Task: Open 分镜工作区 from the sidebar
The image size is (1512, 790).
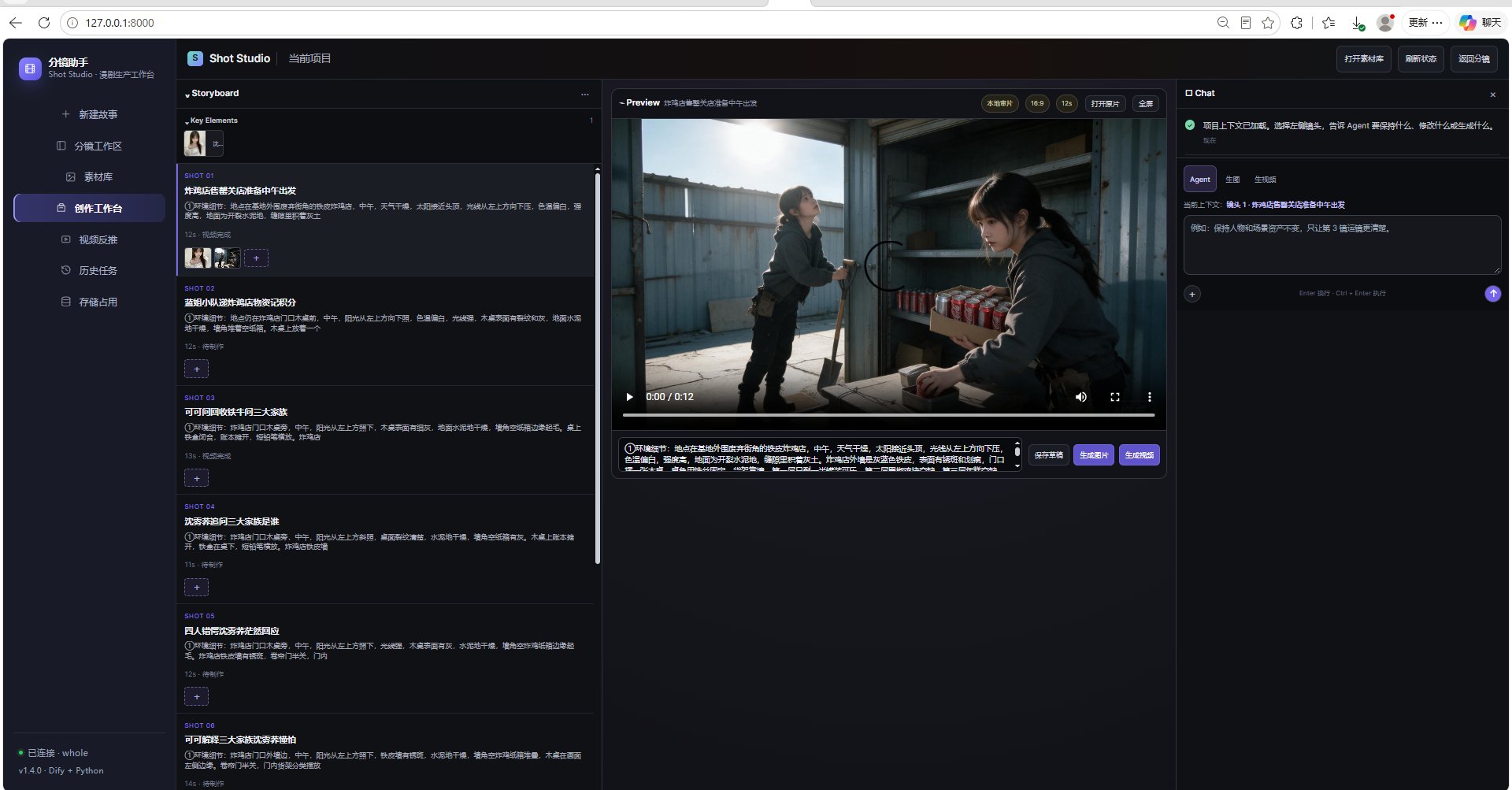Action: (89, 146)
